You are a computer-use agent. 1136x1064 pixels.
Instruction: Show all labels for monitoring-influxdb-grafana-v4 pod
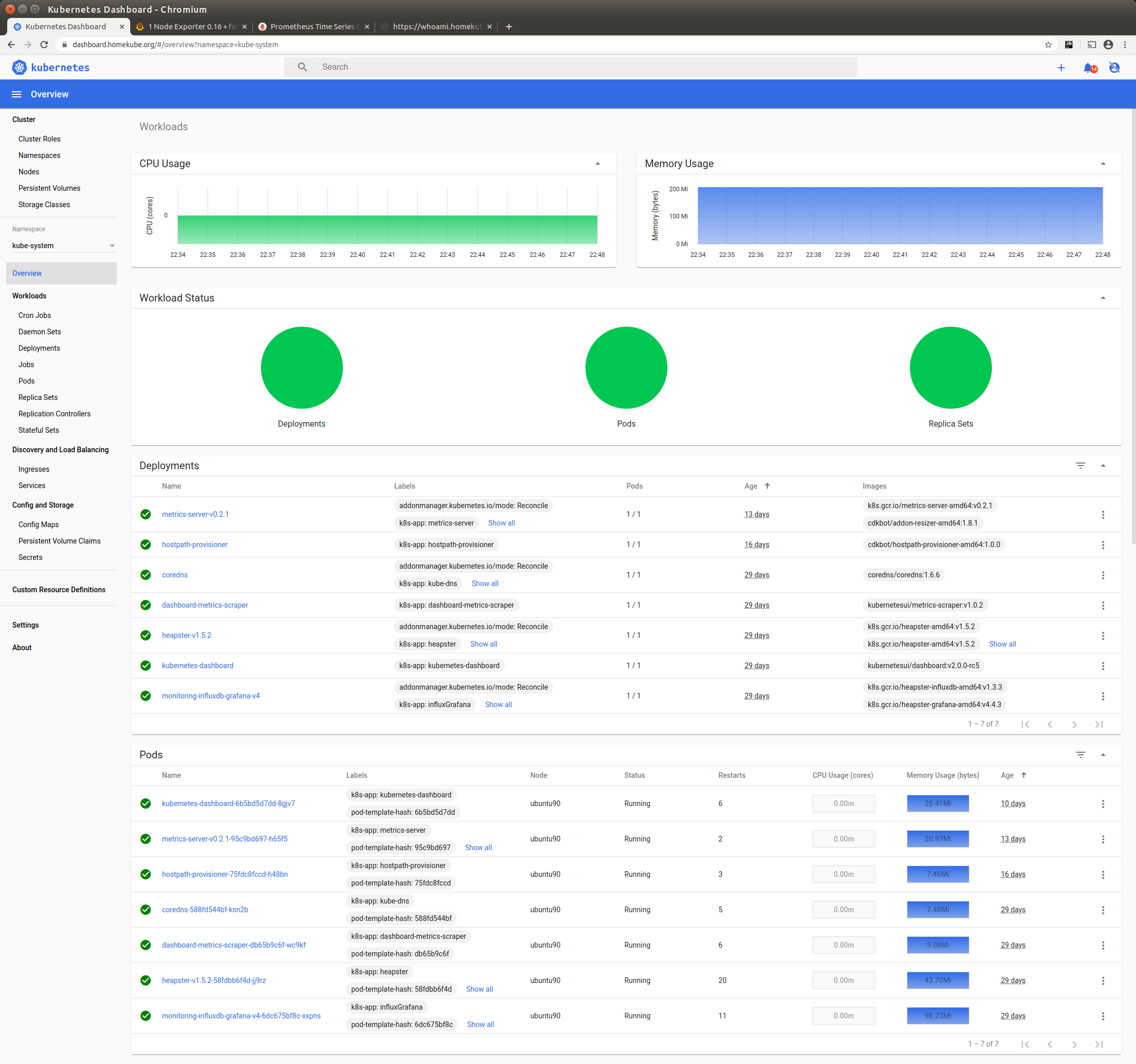point(480,1025)
